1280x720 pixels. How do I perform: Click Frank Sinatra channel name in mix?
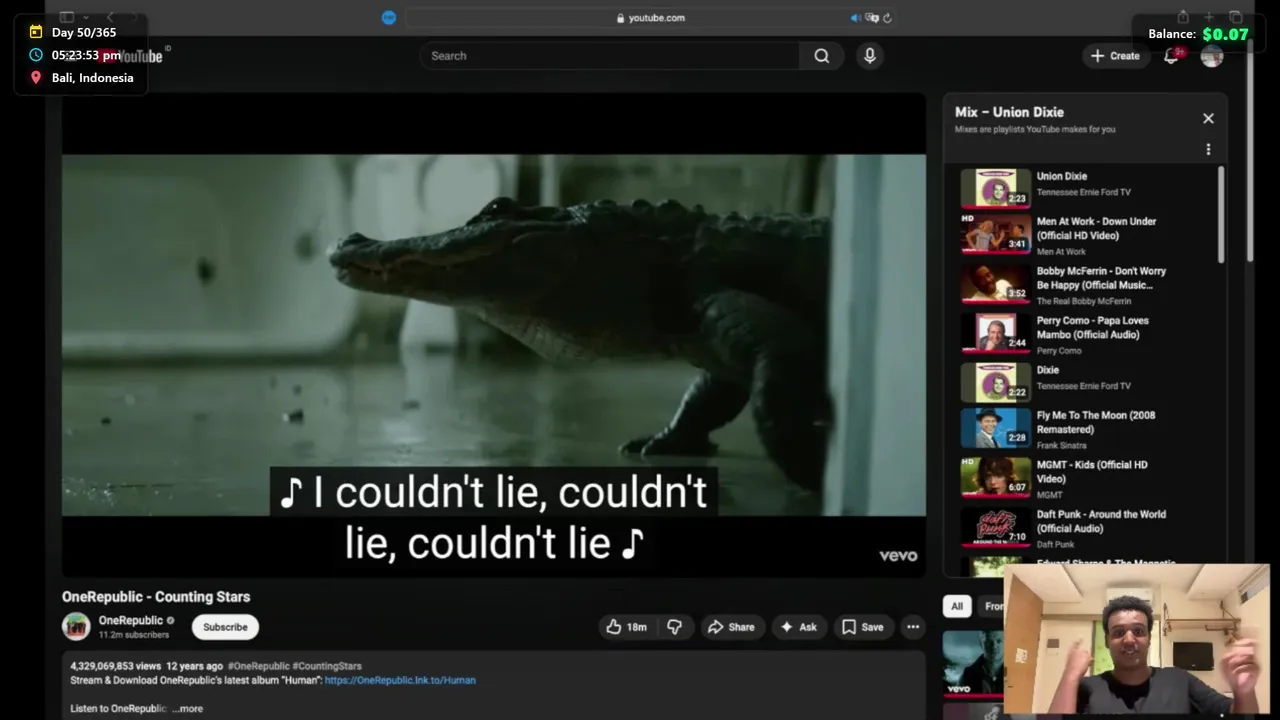point(1061,445)
